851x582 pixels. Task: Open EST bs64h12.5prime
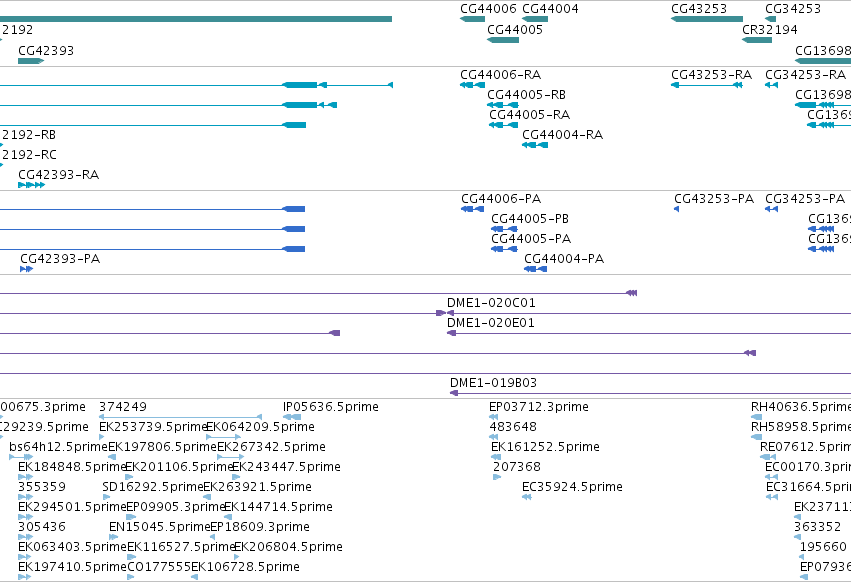click(x=59, y=447)
